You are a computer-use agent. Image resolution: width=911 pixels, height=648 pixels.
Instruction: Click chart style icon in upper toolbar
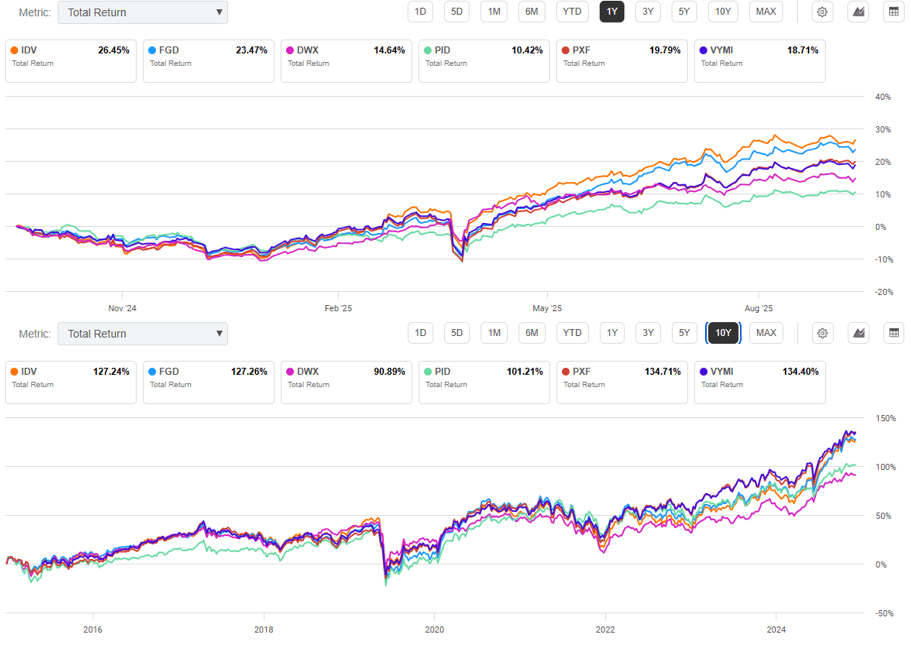pyautogui.click(x=858, y=12)
